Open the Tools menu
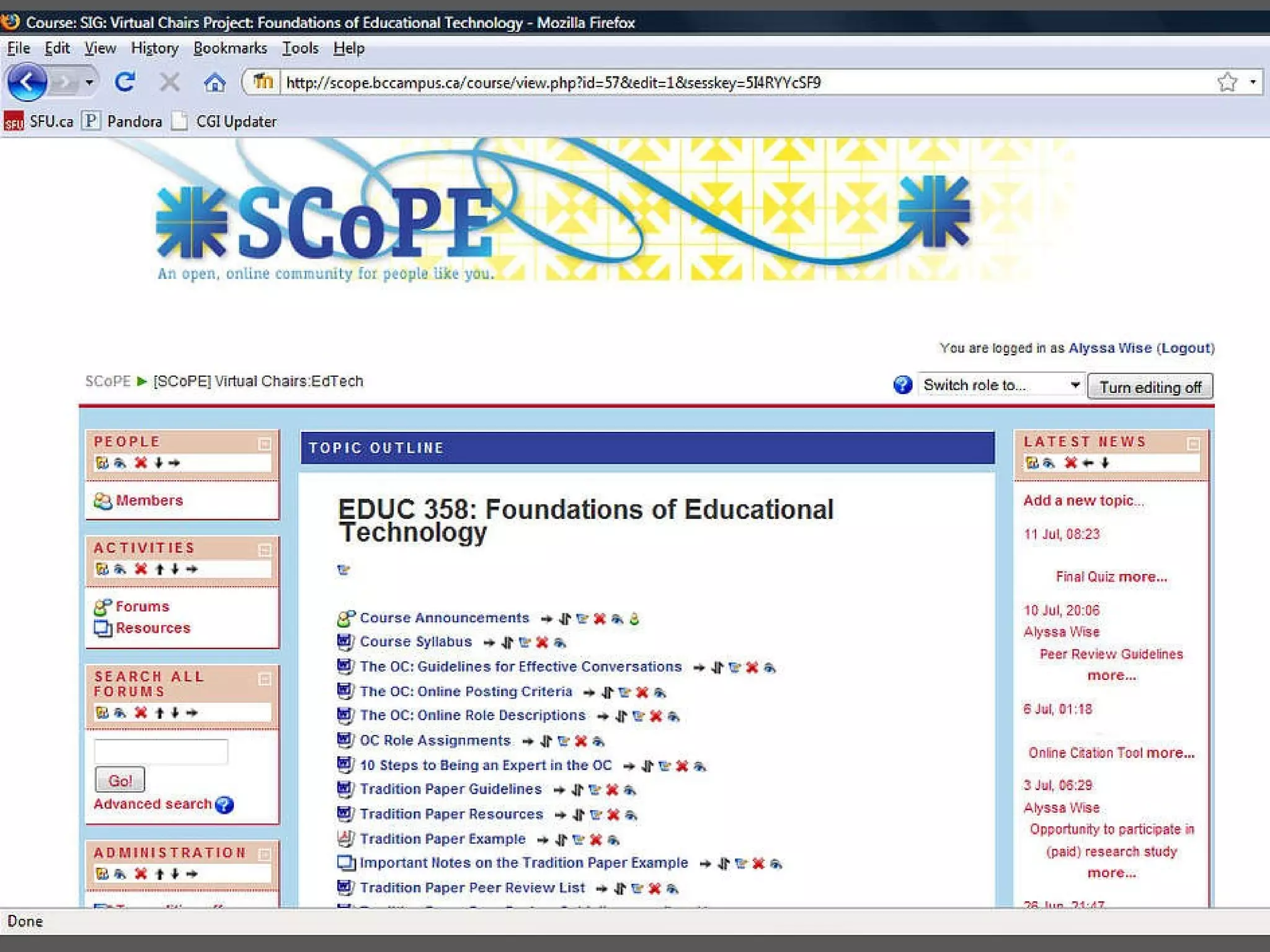The image size is (1270, 952). 300,48
